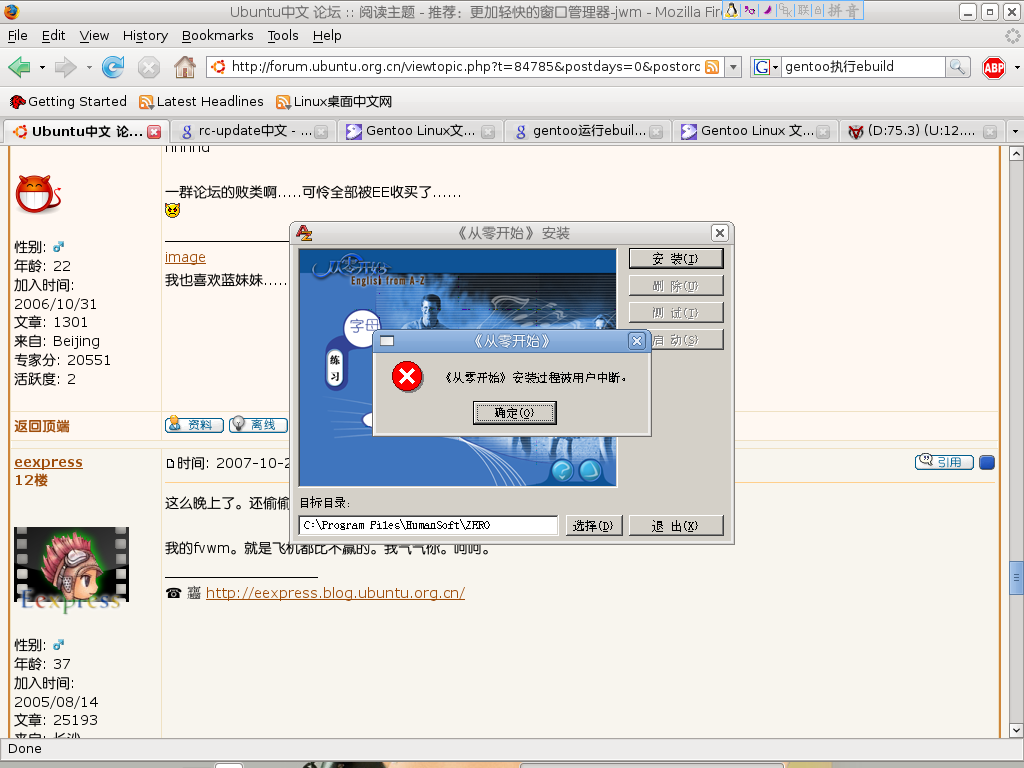Open the list all tabs dropdown
The height and width of the screenshot is (768, 1024).
click(1015, 131)
